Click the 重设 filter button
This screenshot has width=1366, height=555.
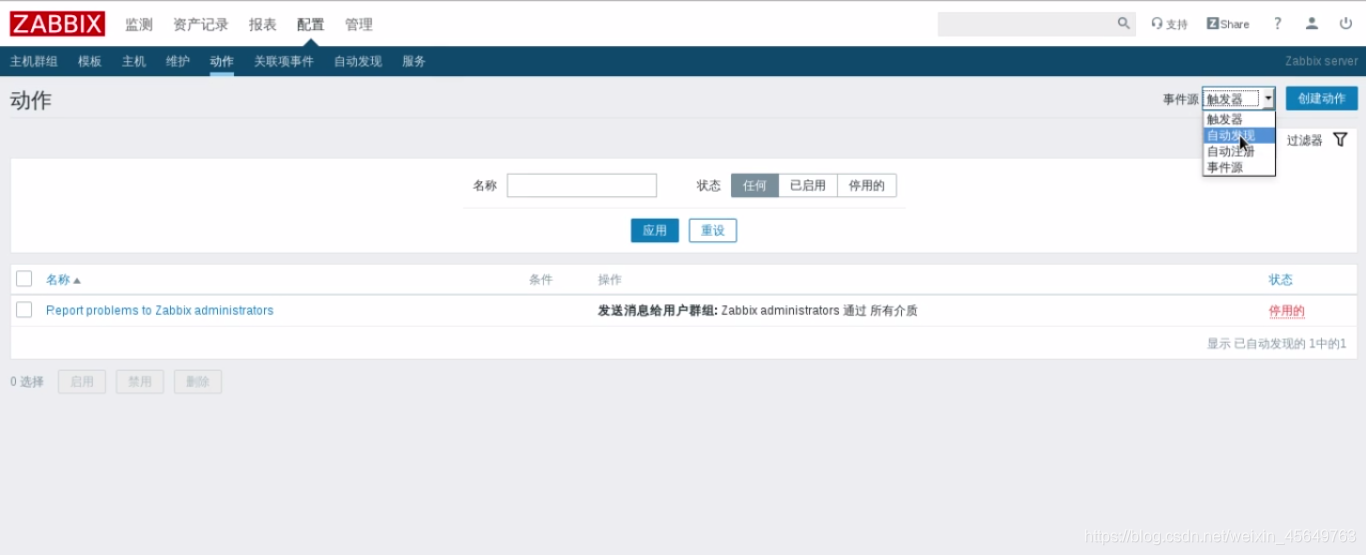point(713,230)
